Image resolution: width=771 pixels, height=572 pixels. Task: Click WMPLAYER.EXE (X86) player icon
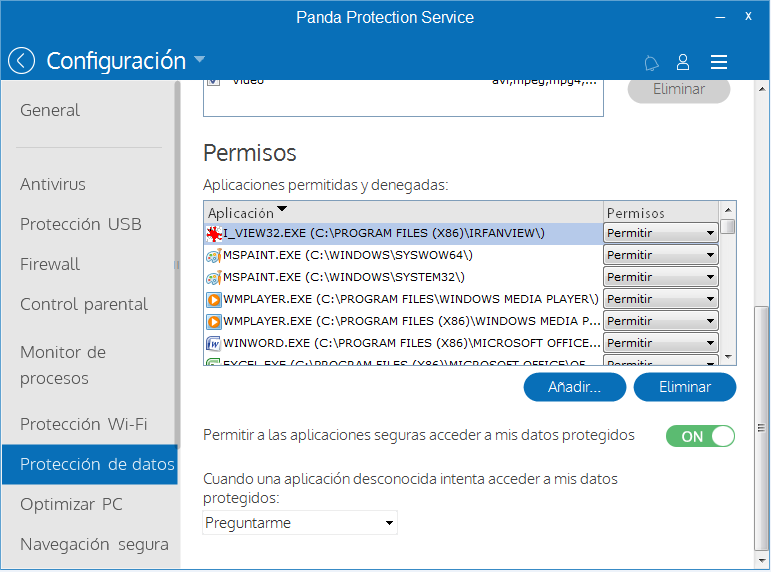(x=213, y=321)
